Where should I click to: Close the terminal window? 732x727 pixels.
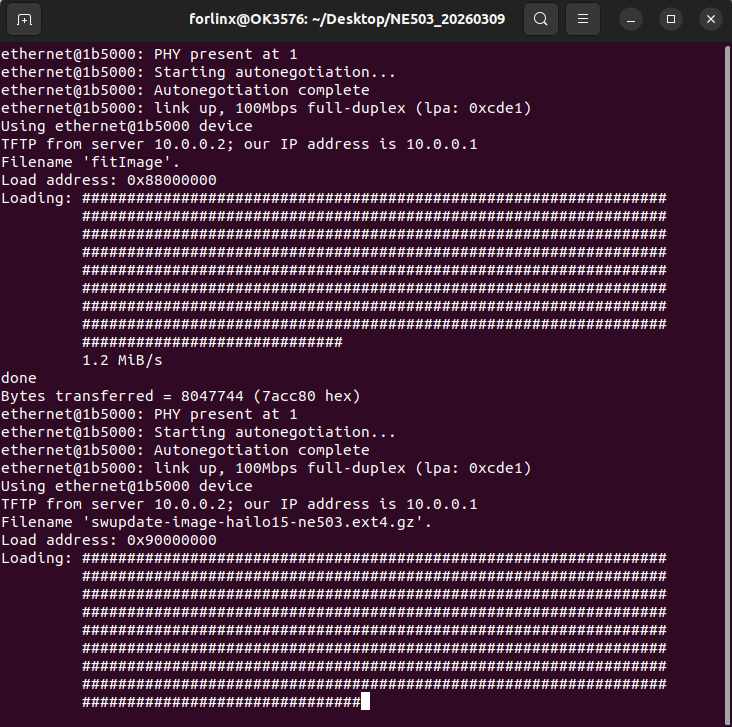(x=711, y=19)
